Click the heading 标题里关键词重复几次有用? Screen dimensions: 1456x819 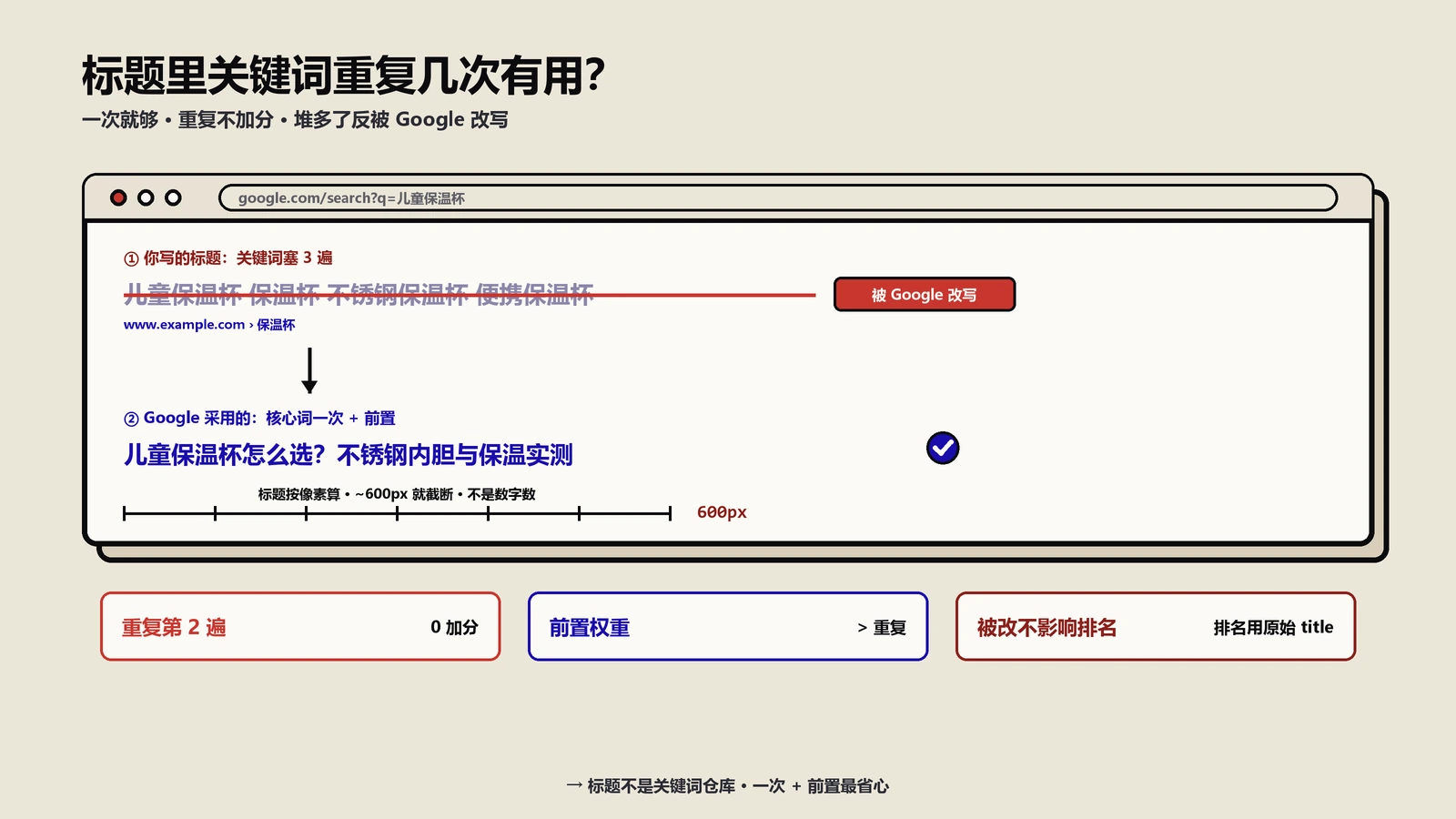(343, 76)
